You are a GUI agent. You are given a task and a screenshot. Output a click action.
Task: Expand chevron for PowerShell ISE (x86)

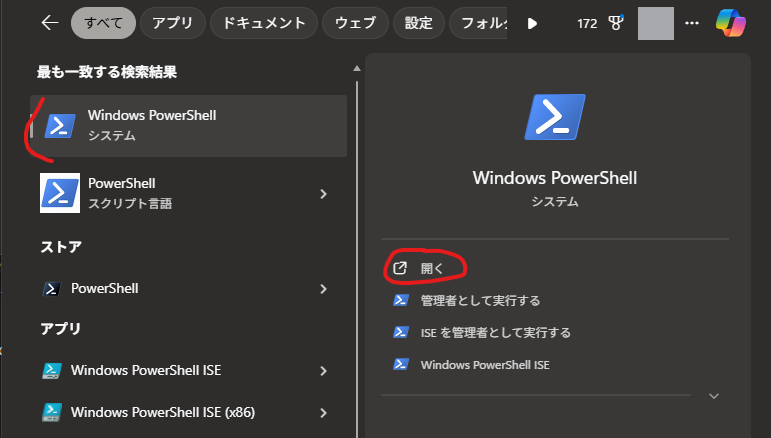(x=323, y=413)
